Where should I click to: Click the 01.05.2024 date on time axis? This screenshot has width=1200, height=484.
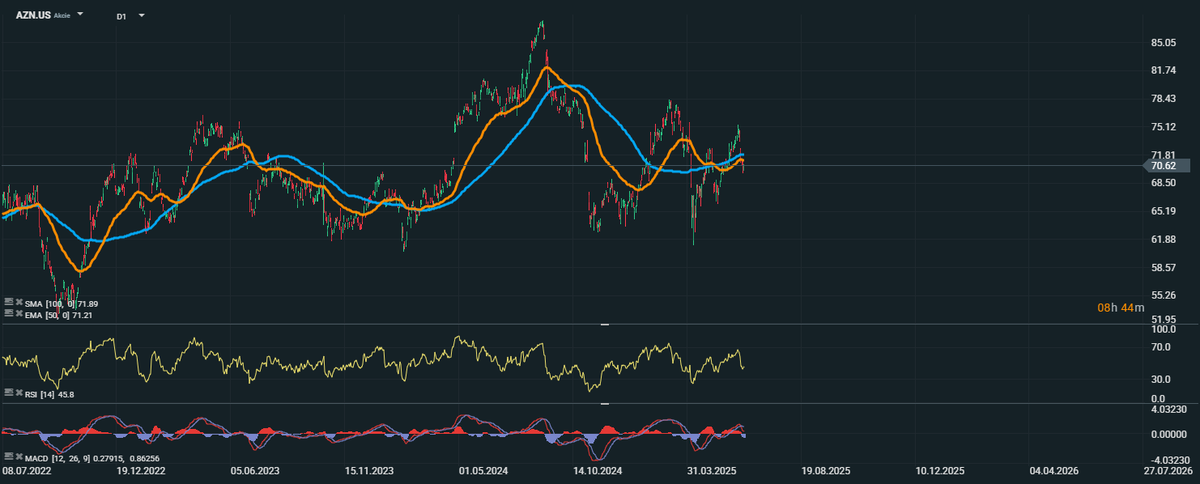click(484, 470)
